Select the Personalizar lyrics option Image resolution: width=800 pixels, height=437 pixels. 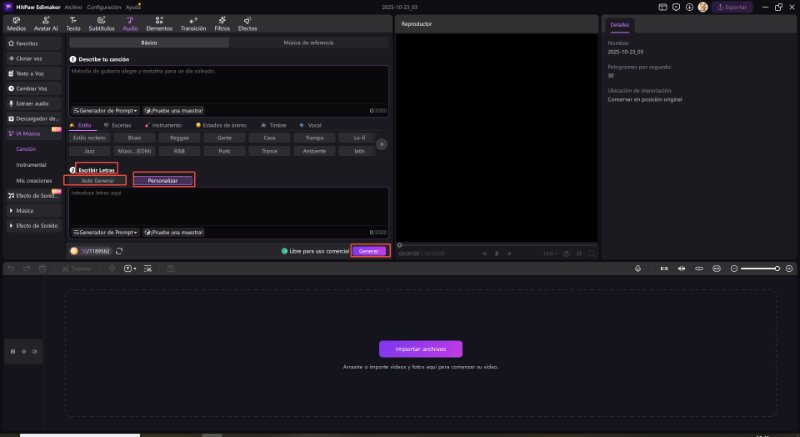[163, 180]
